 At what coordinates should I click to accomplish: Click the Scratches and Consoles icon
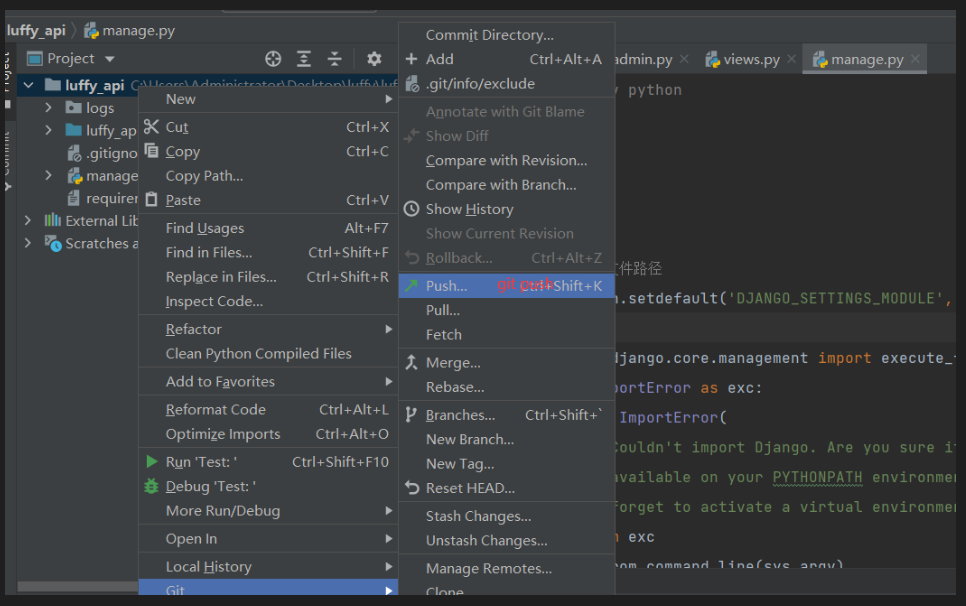(x=53, y=243)
